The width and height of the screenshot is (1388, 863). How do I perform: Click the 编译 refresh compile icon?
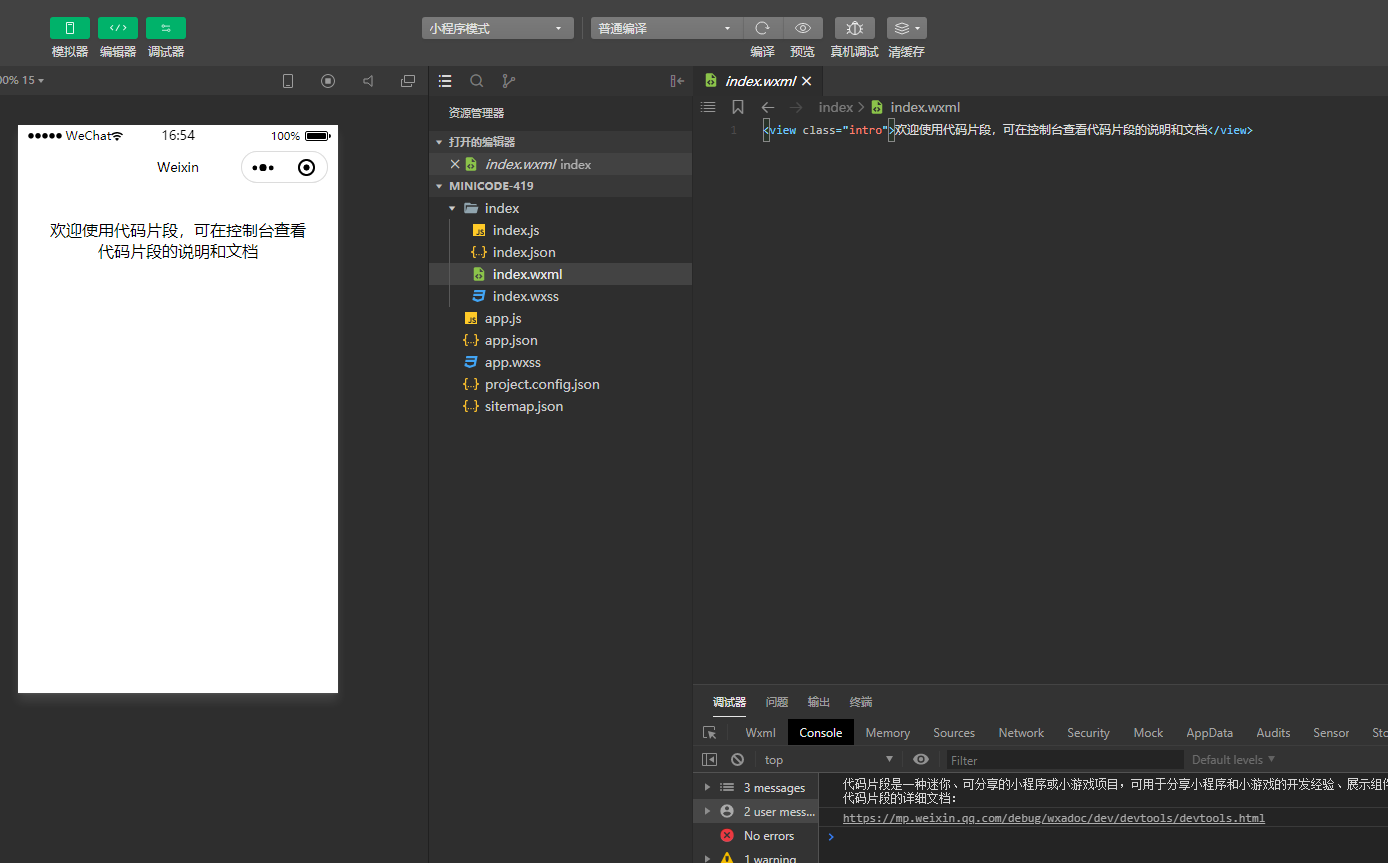click(762, 28)
